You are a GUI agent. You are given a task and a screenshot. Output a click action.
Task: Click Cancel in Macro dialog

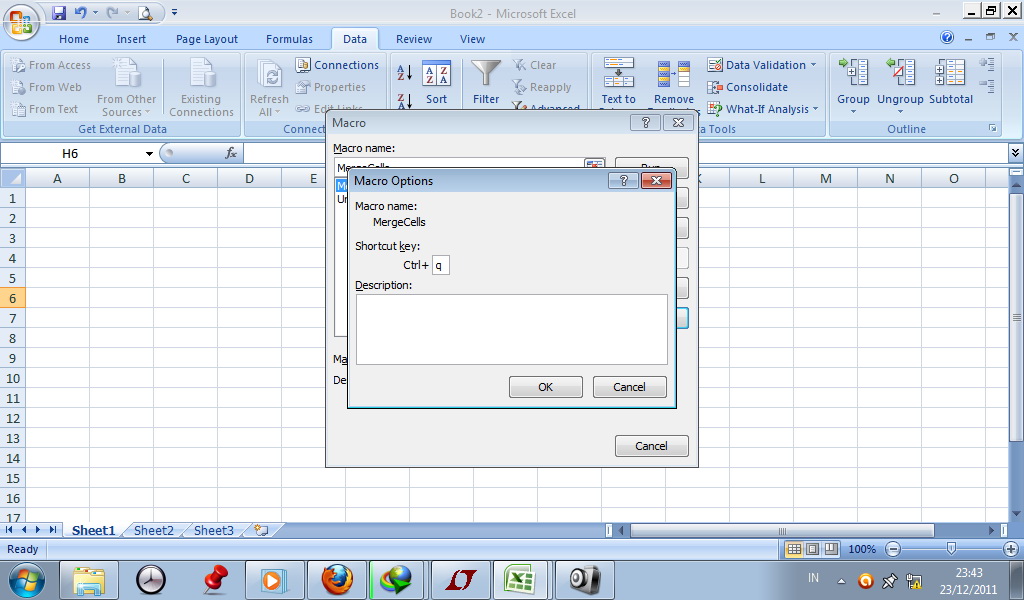point(651,446)
